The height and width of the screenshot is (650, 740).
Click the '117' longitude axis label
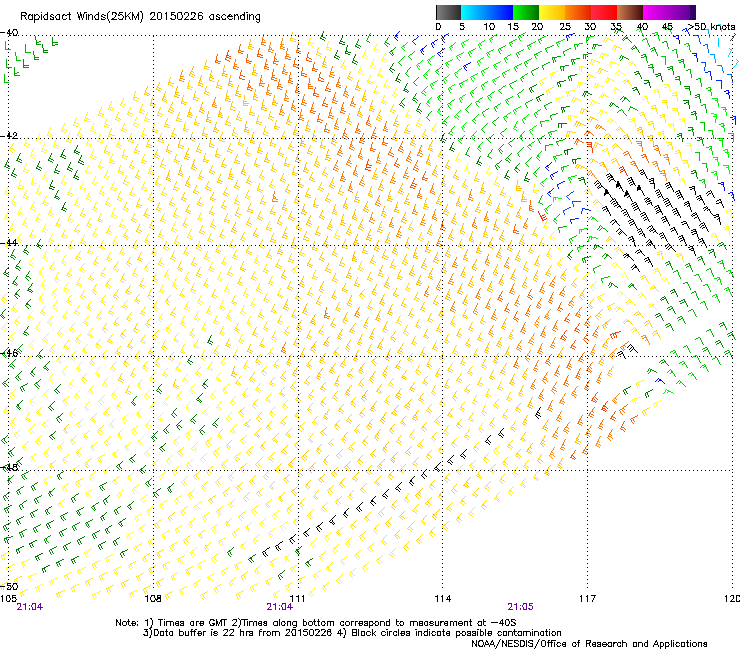(587, 599)
